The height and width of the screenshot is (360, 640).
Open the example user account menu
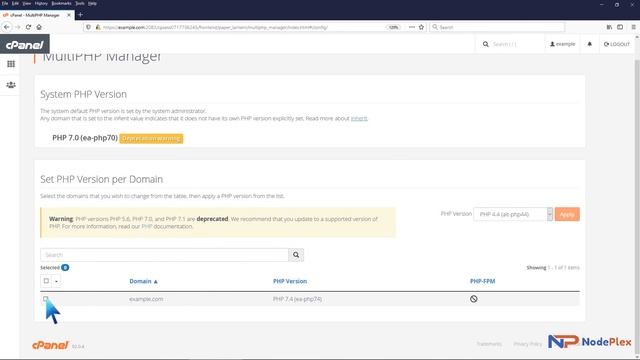562,44
